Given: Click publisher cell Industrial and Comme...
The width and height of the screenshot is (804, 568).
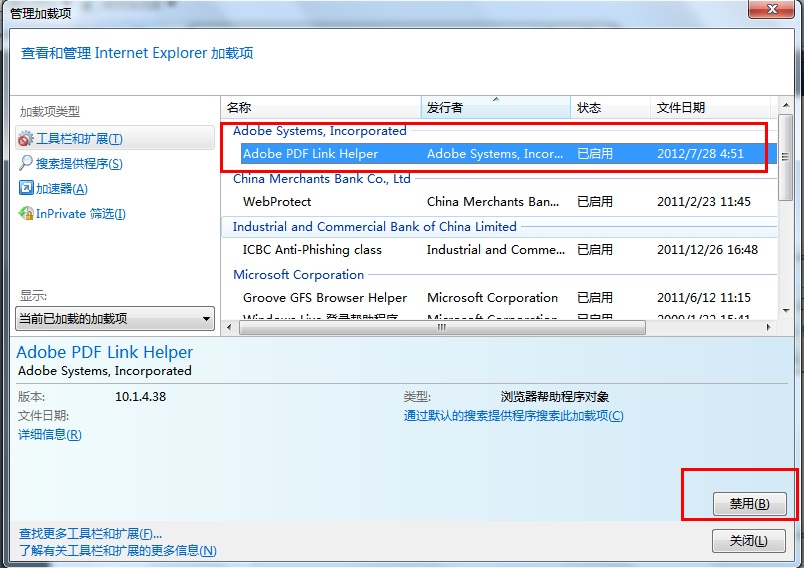Looking at the screenshot, I should [x=496, y=250].
